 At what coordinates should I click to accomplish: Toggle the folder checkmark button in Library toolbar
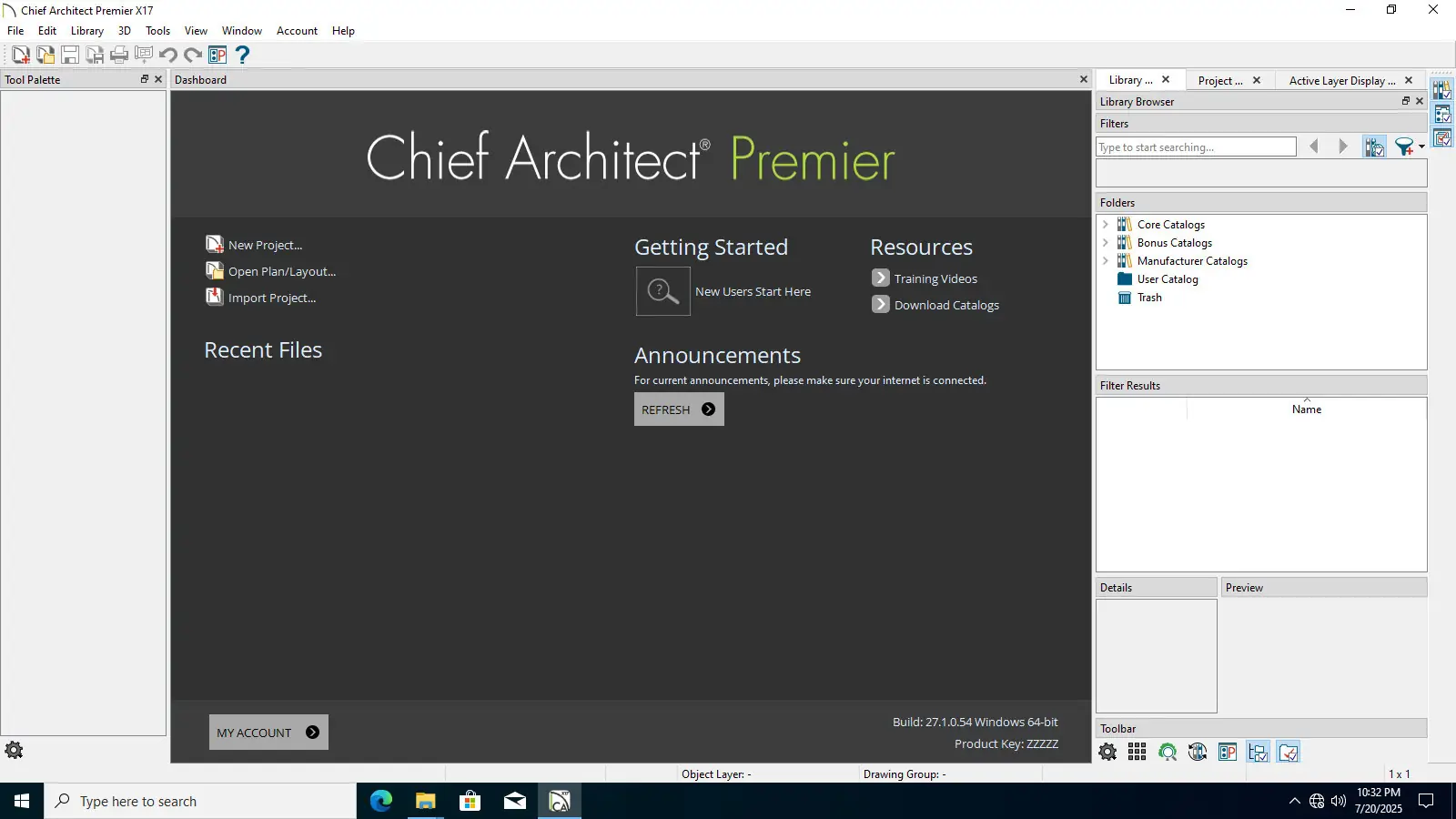(x=1288, y=752)
